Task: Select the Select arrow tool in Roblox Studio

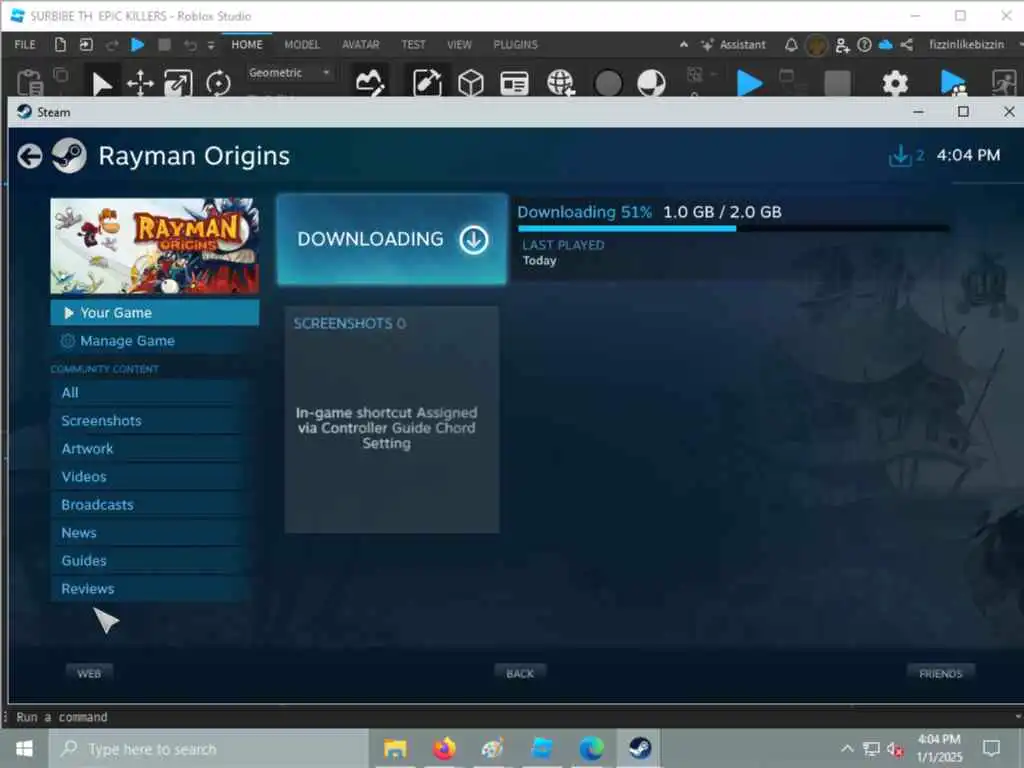Action: point(102,84)
